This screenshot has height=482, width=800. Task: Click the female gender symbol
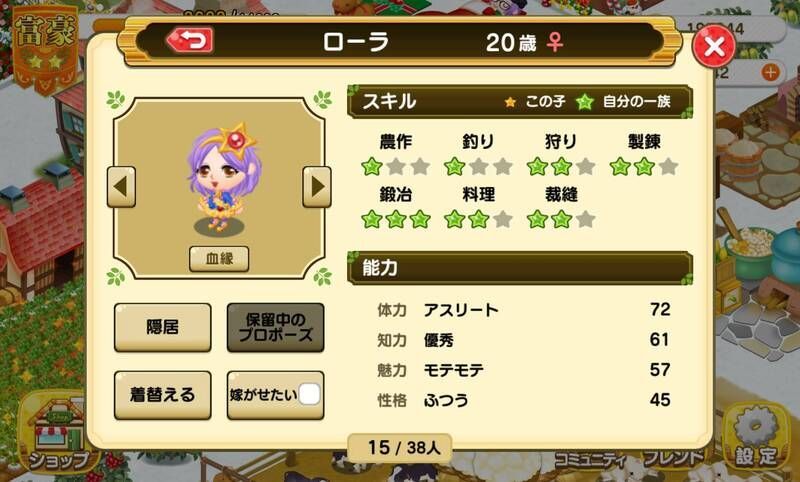click(x=555, y=42)
